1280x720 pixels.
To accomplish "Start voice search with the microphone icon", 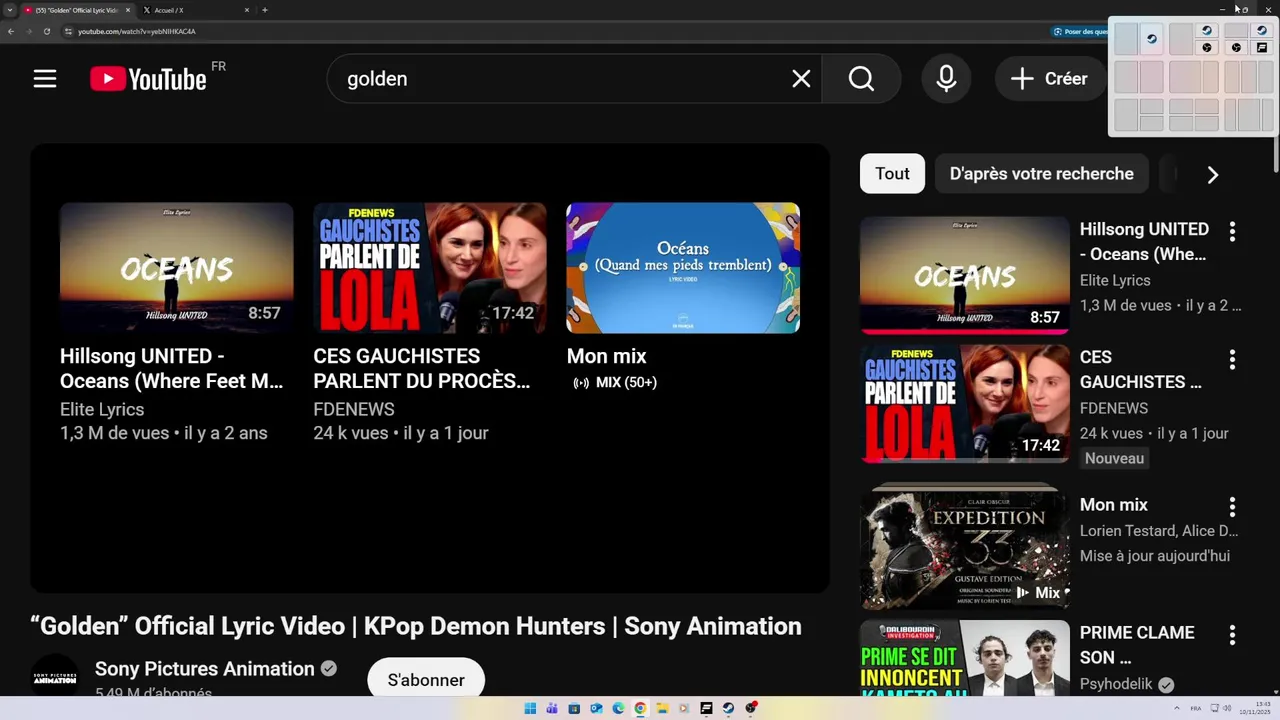I will coord(946,79).
